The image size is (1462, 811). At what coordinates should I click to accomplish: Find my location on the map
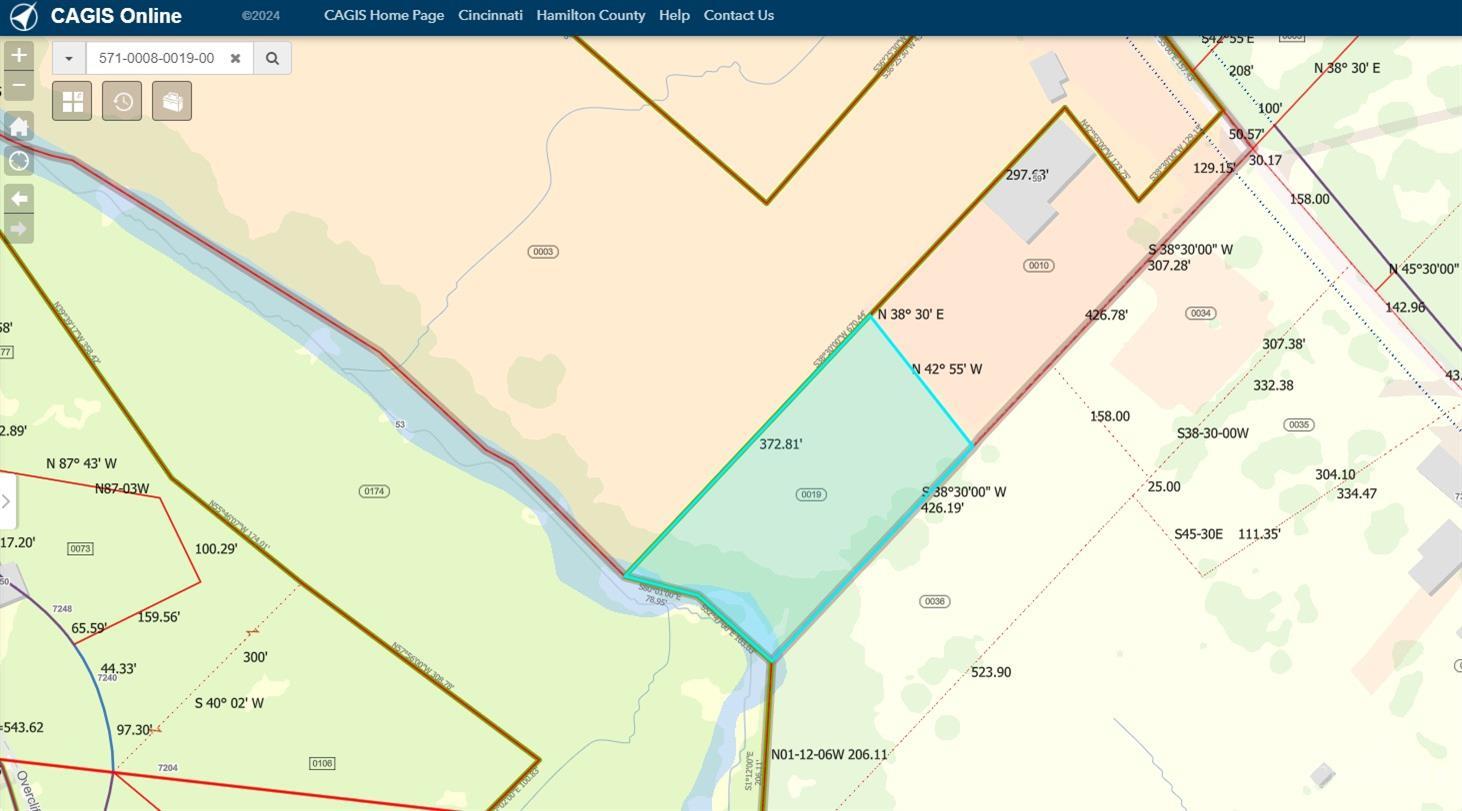tap(19, 161)
